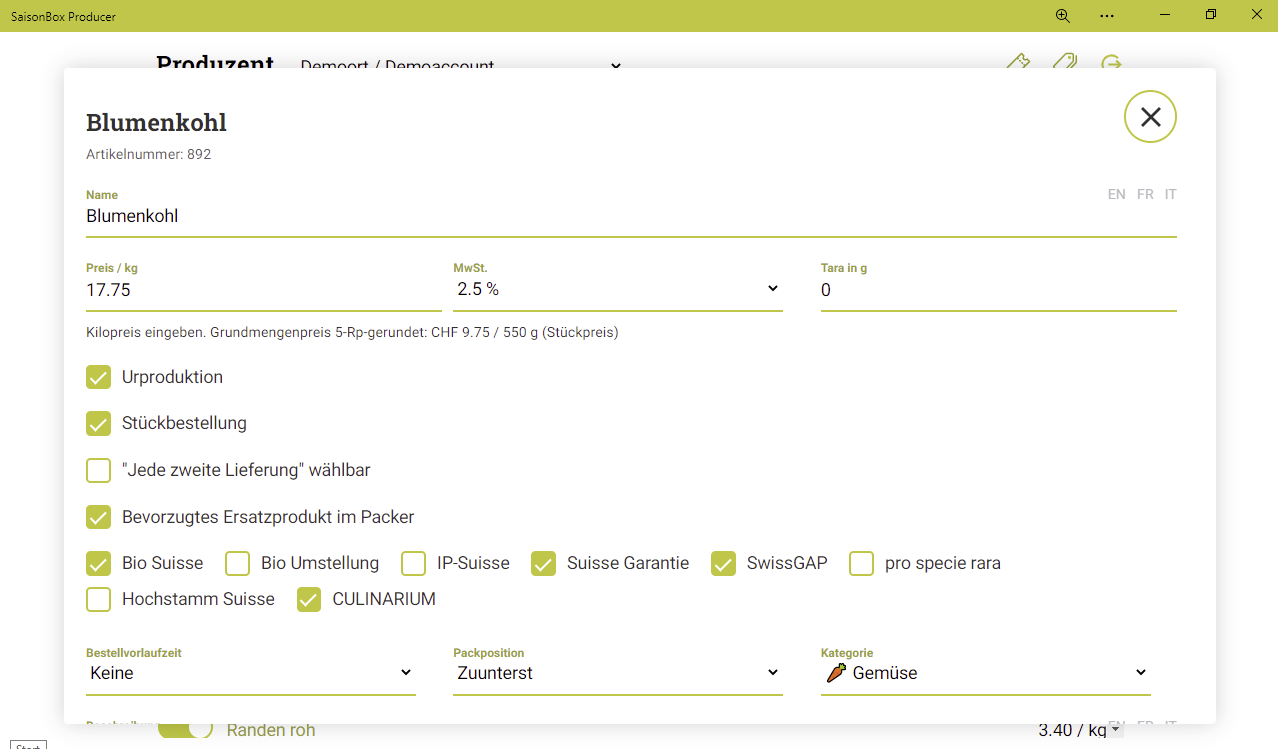
Task: Open the three-dots more options menu
Action: click(1106, 15)
